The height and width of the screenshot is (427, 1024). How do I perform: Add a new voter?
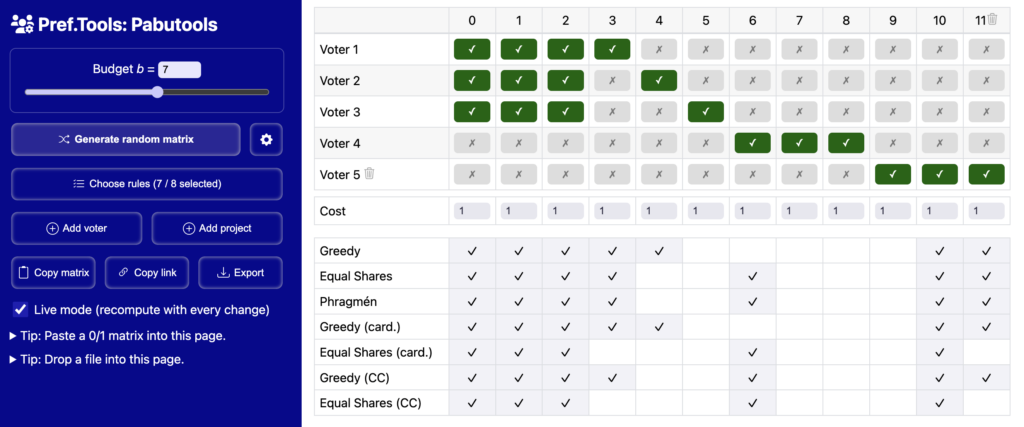(x=76, y=229)
